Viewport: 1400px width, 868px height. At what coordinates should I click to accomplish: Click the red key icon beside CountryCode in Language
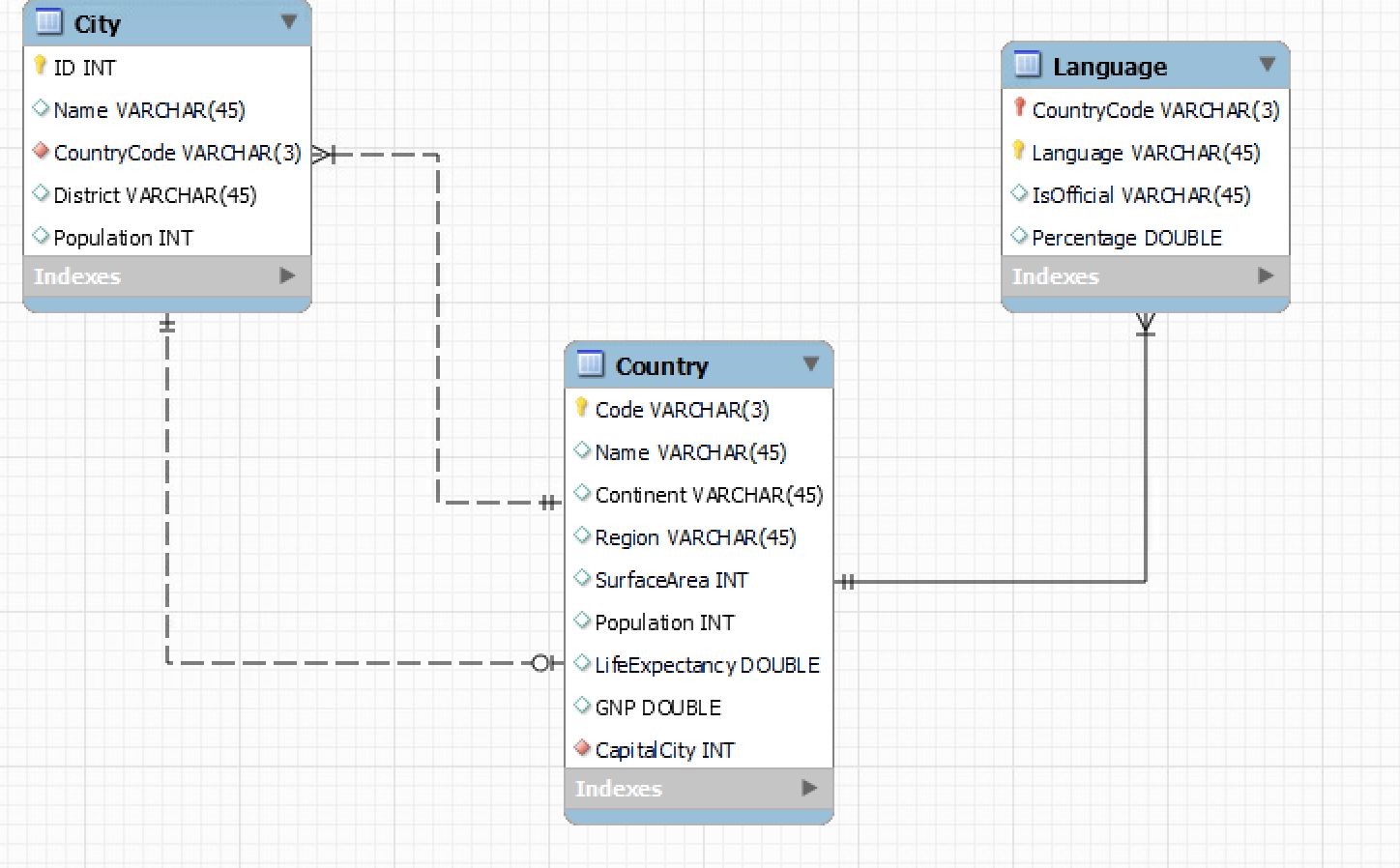1020,108
